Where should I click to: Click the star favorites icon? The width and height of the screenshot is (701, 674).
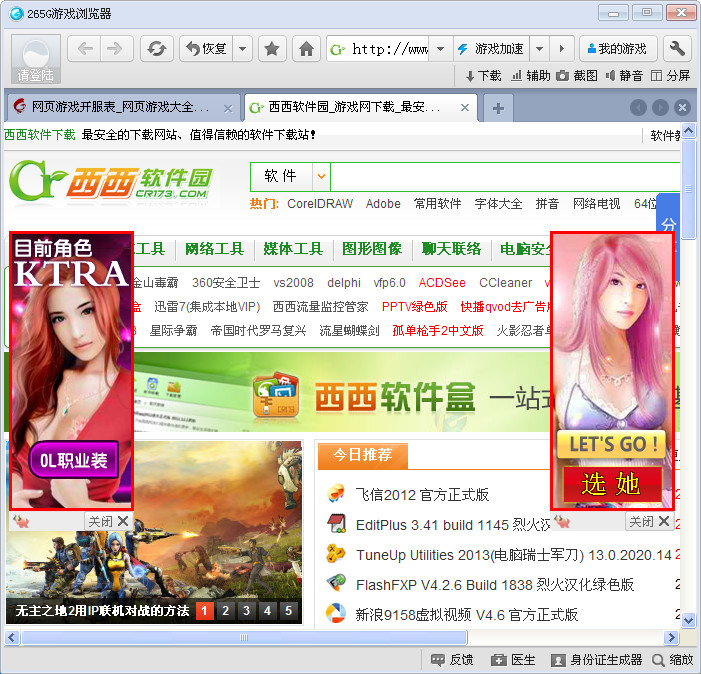coord(272,48)
